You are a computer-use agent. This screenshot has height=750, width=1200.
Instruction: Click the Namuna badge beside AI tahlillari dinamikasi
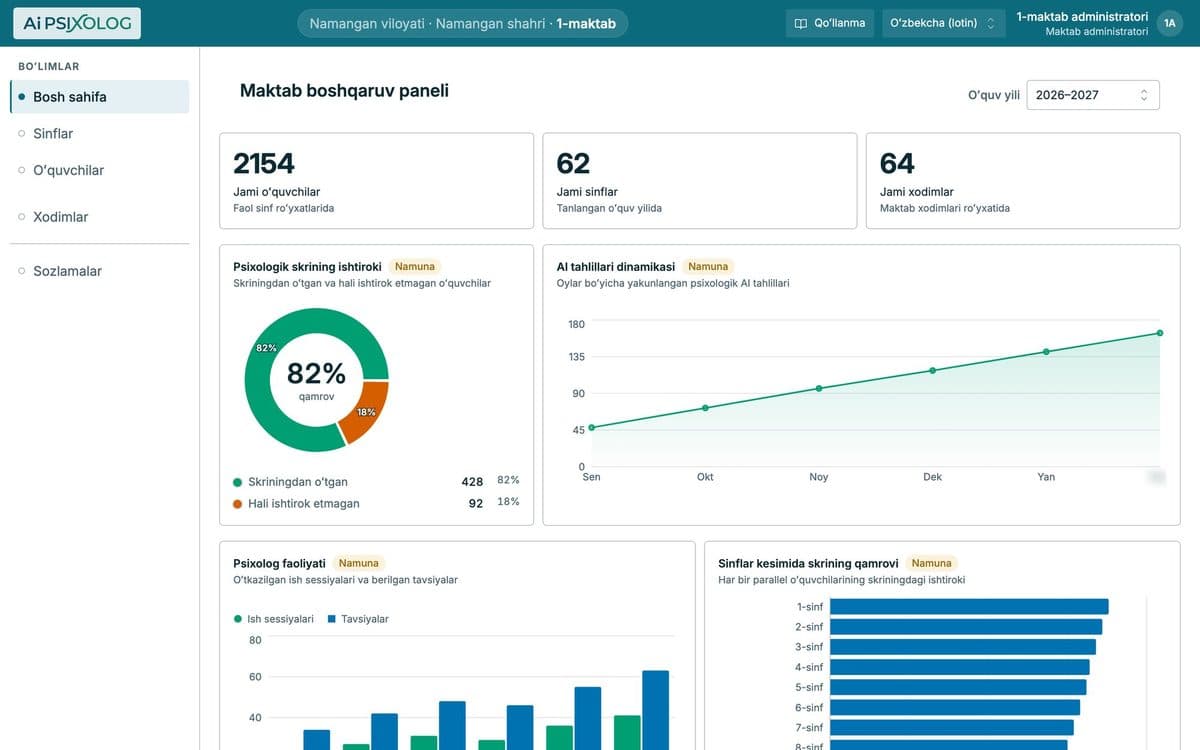[708, 267]
